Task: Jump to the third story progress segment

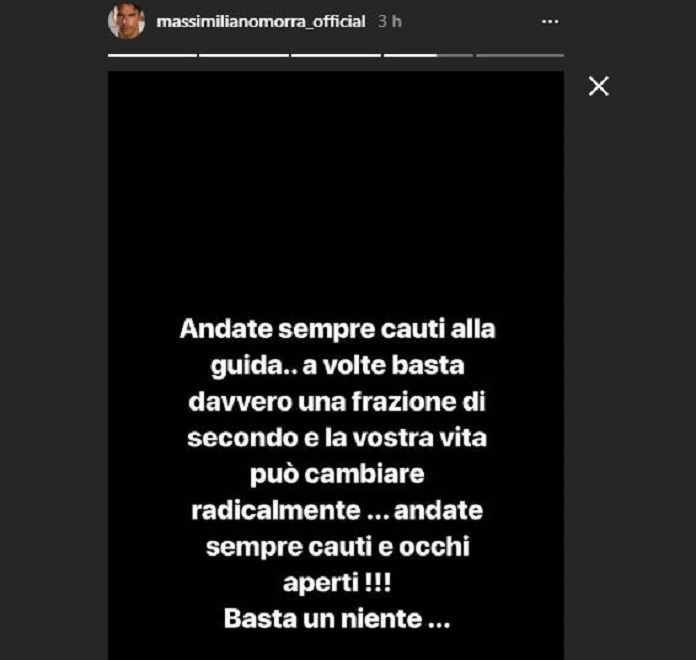Action: pos(336,55)
